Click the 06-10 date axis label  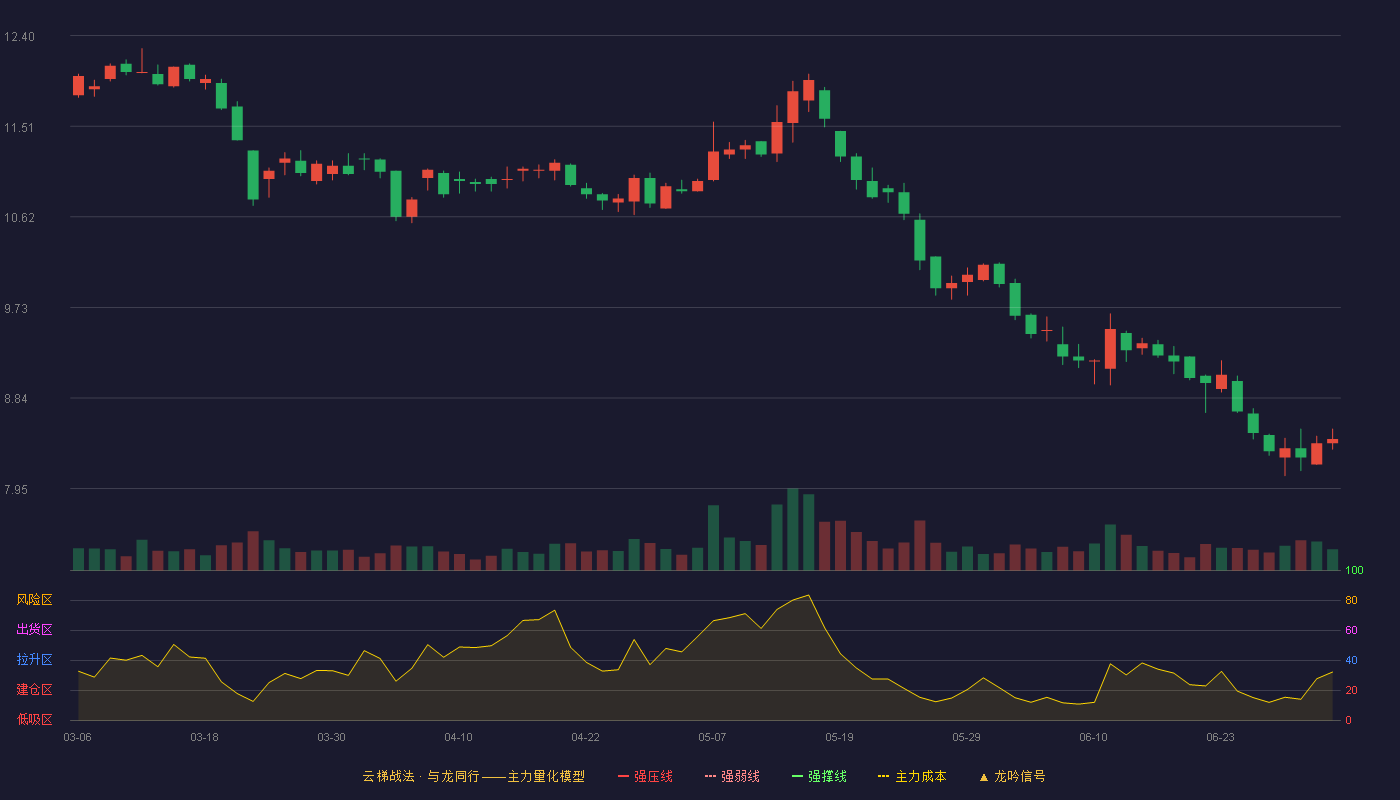1093,737
